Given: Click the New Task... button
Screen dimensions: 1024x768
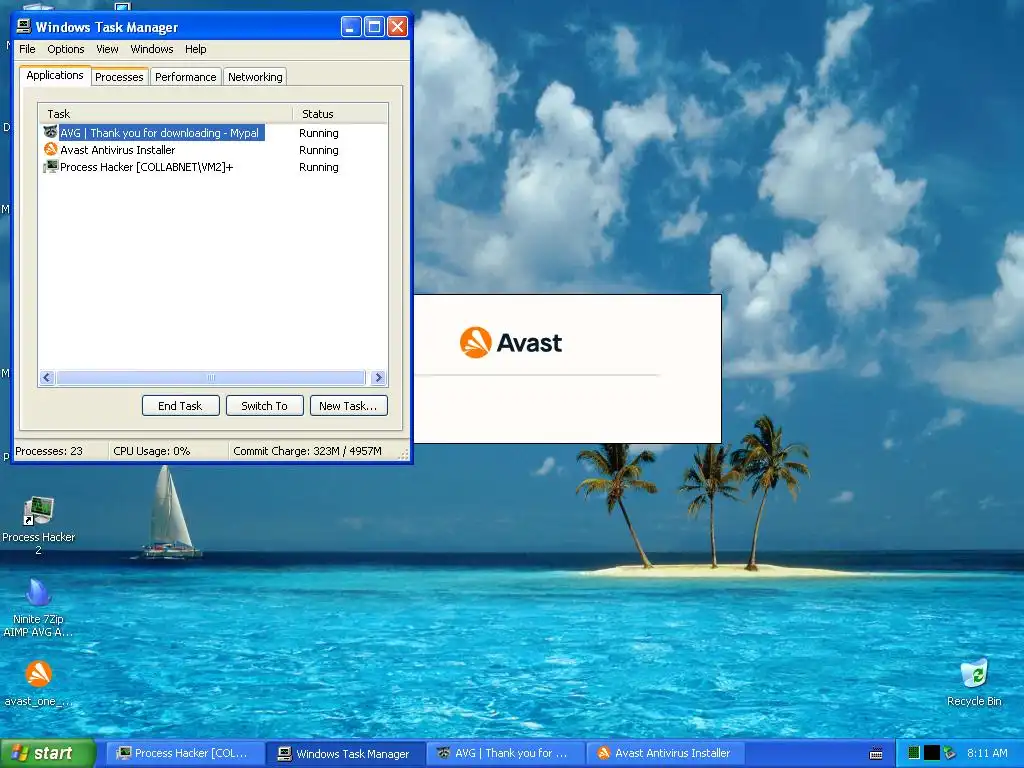Looking at the screenshot, I should tap(348, 406).
